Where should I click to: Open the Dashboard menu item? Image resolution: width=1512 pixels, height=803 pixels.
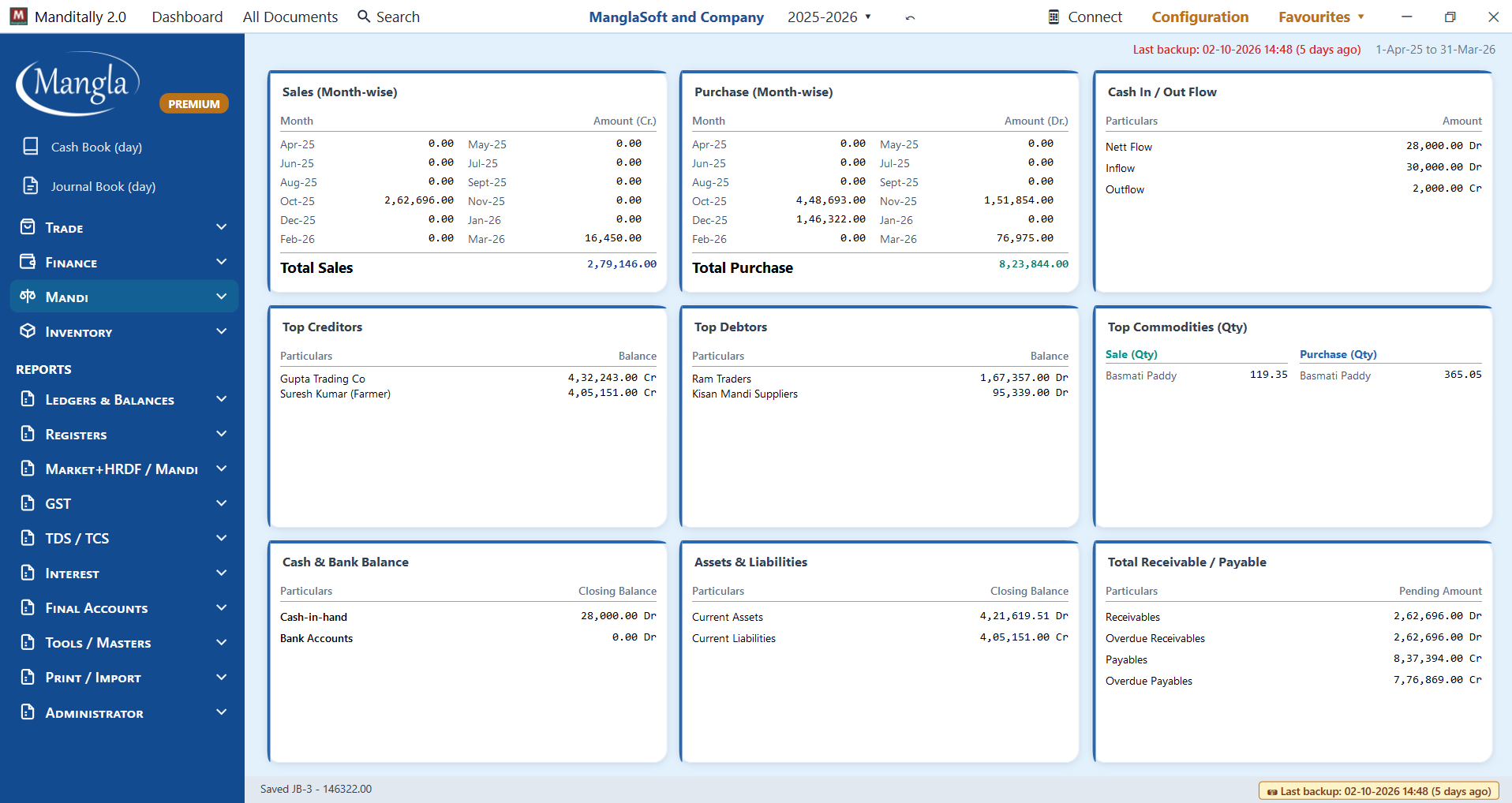coord(187,17)
